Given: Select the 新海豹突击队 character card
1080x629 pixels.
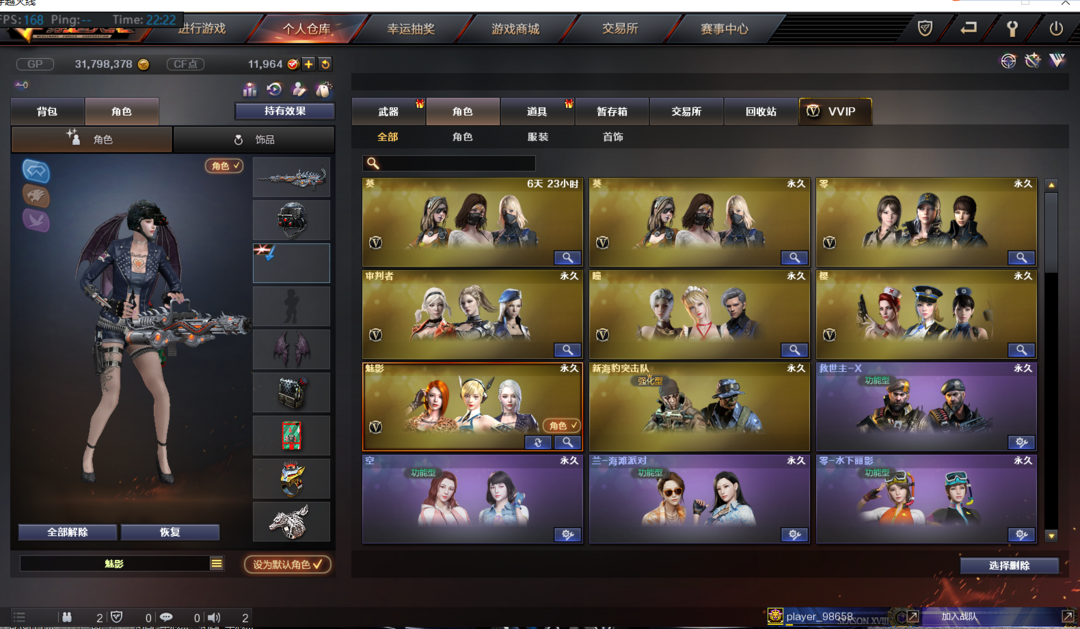Looking at the screenshot, I should pyautogui.click(x=699, y=407).
